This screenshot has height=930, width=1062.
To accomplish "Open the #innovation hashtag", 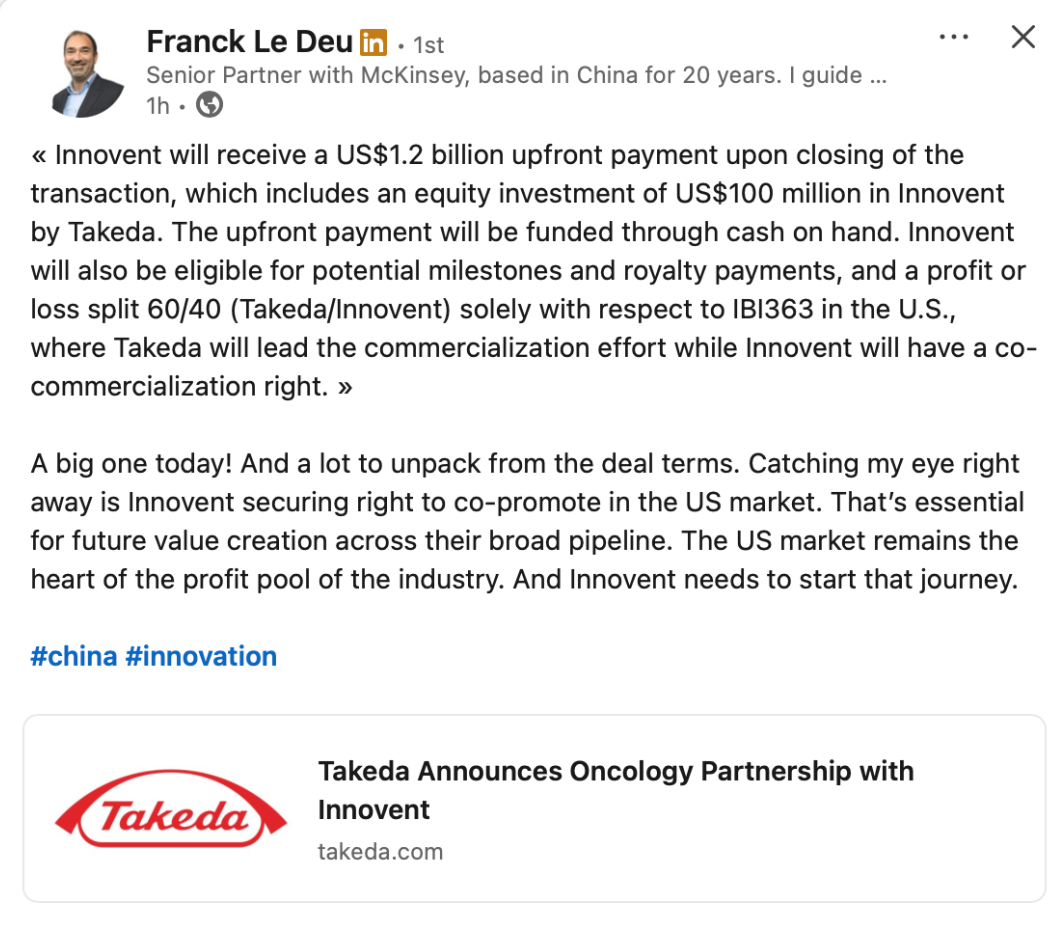I will pos(201,656).
